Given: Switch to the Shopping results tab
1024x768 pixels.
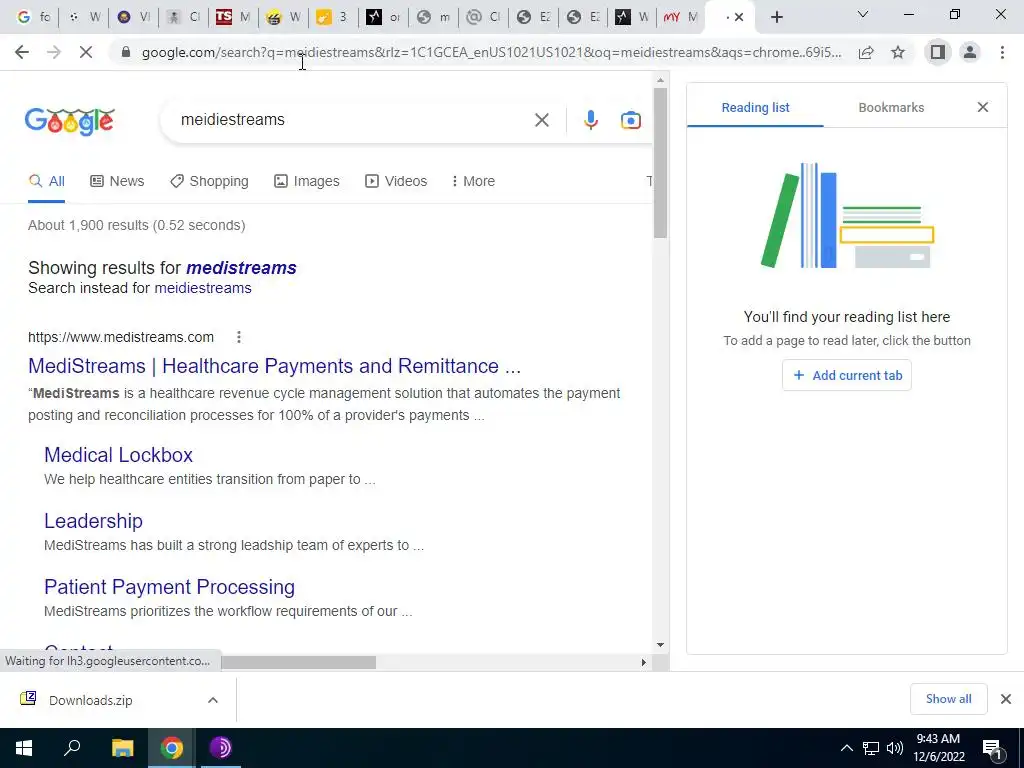Looking at the screenshot, I should coord(209,181).
